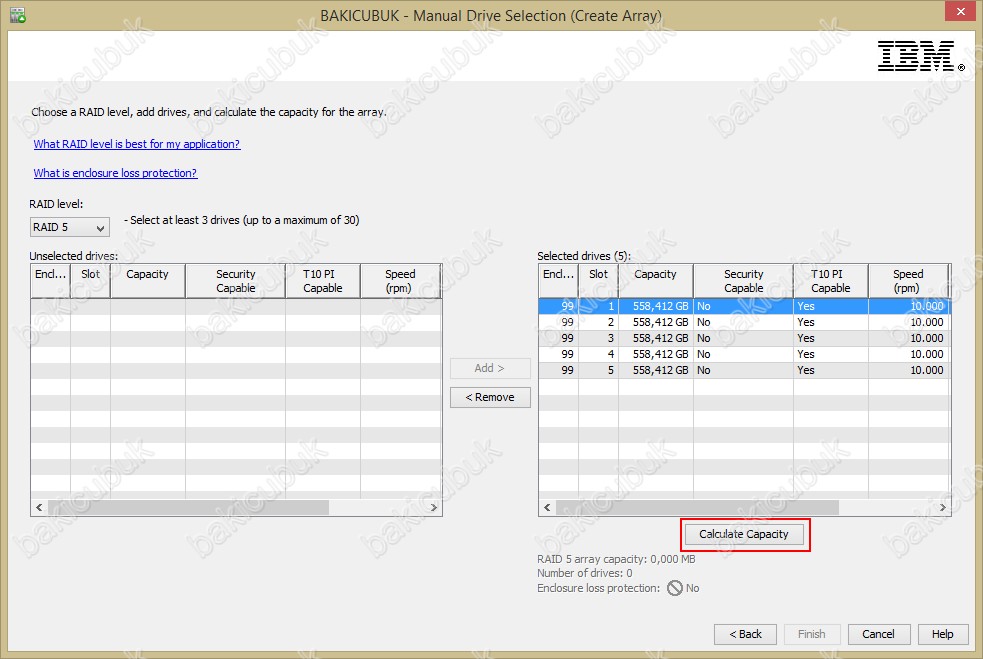Click right scroll arrow of unselected drives list

433,507
